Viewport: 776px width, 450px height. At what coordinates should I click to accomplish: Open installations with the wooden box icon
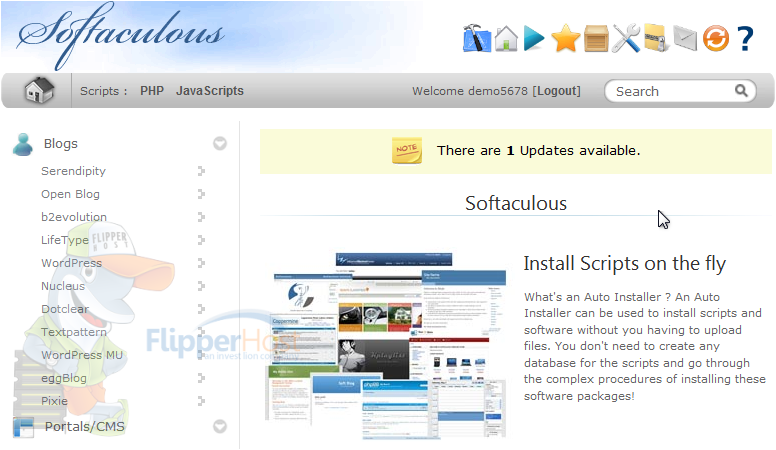click(596, 38)
